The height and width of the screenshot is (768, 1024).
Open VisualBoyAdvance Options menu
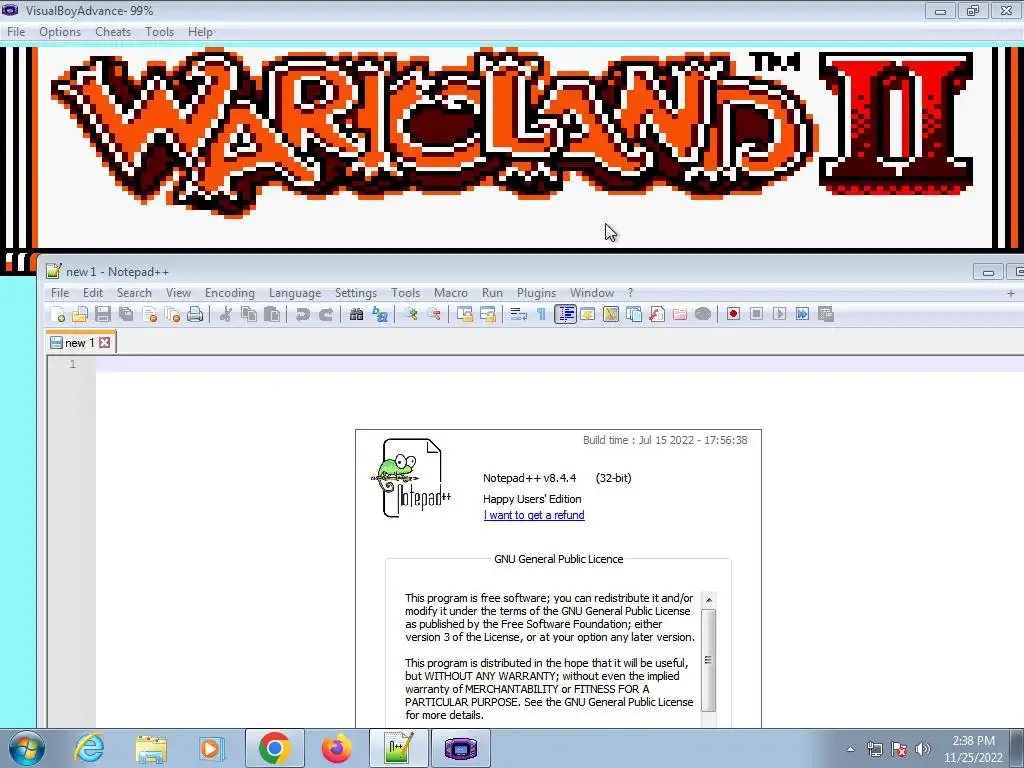point(60,32)
